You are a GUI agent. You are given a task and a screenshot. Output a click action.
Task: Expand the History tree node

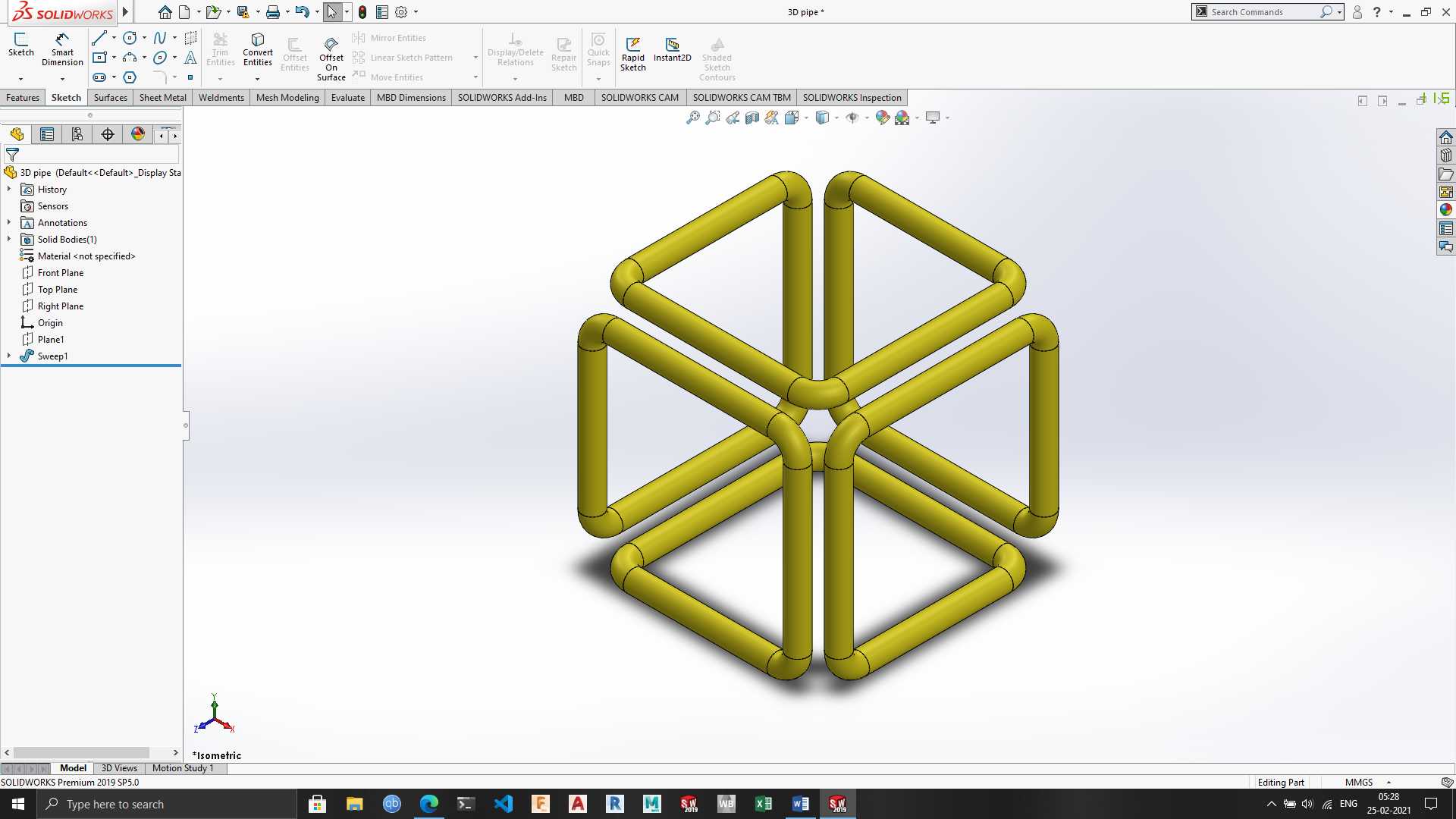9,190
